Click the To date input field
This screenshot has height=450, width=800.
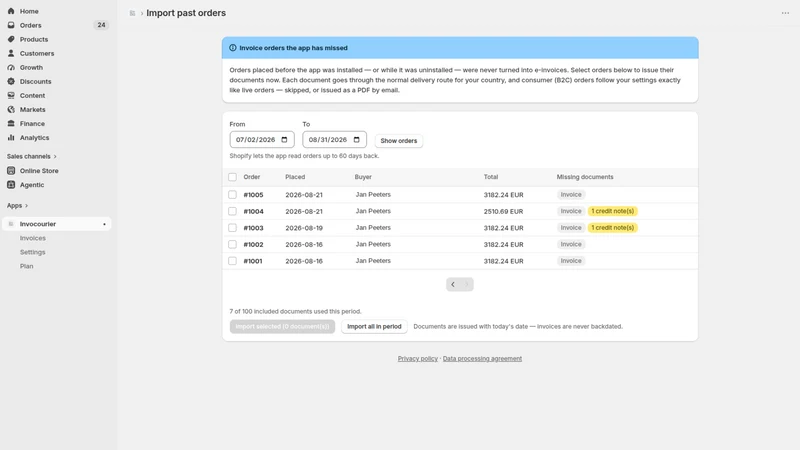(334, 139)
